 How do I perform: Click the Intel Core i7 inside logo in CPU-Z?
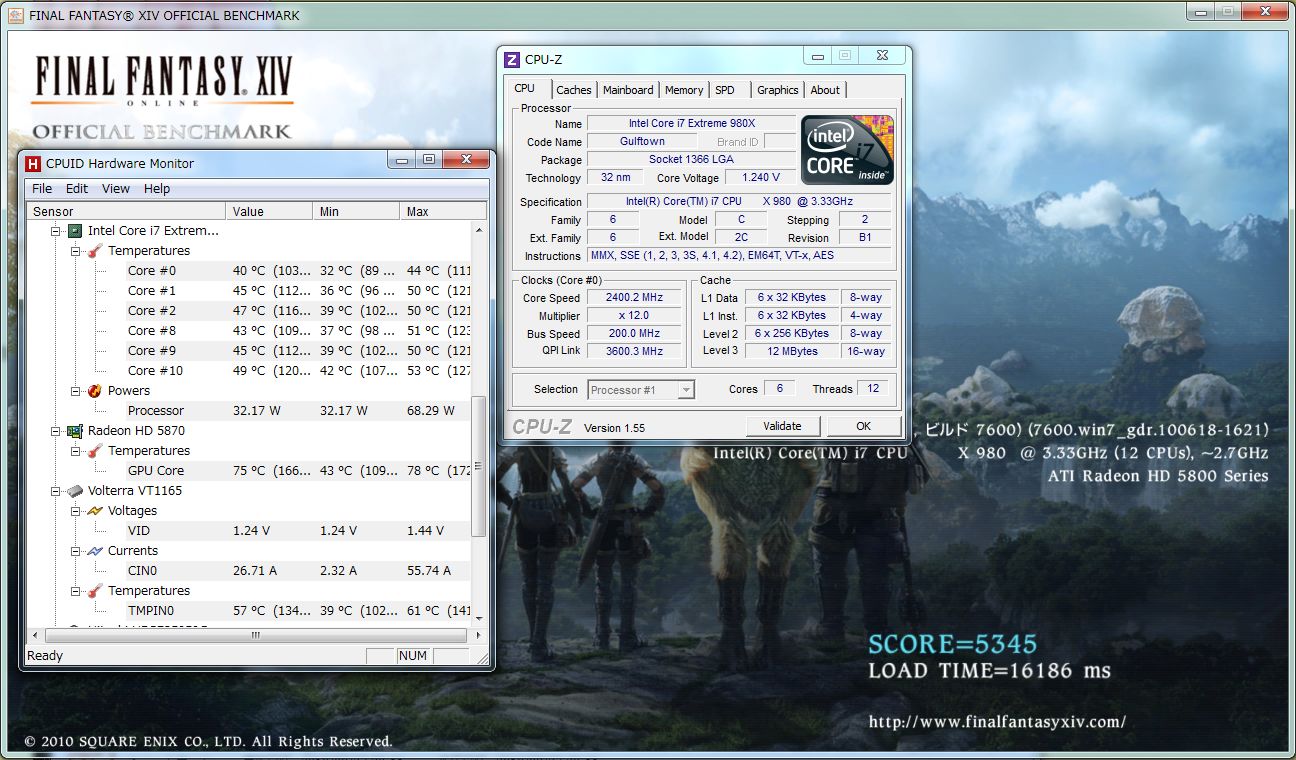pos(847,150)
